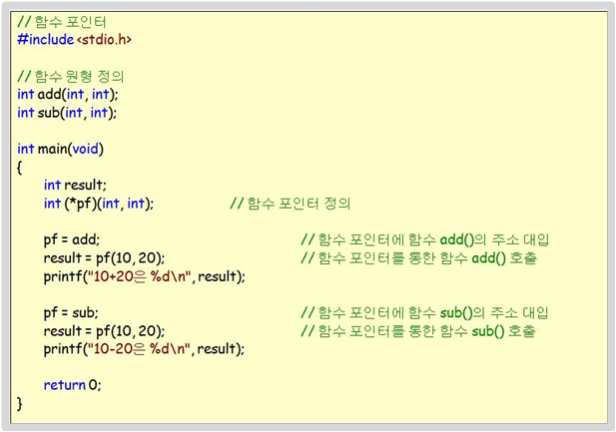The height and width of the screenshot is (432, 616).
Task: Click the pf = sub statement
Action: [71, 313]
